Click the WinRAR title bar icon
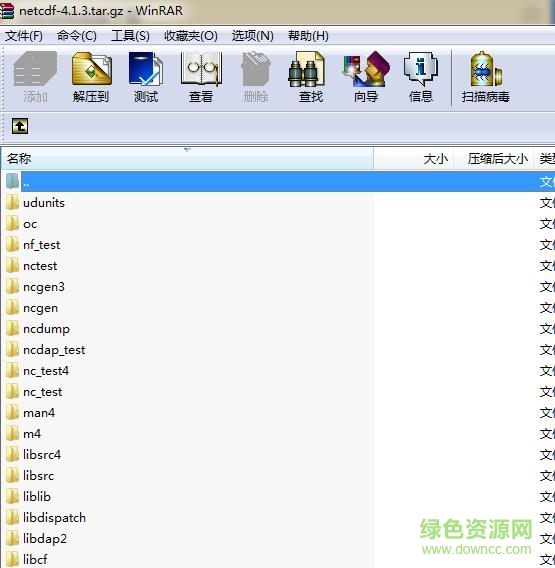The width and height of the screenshot is (555, 568). point(7,11)
